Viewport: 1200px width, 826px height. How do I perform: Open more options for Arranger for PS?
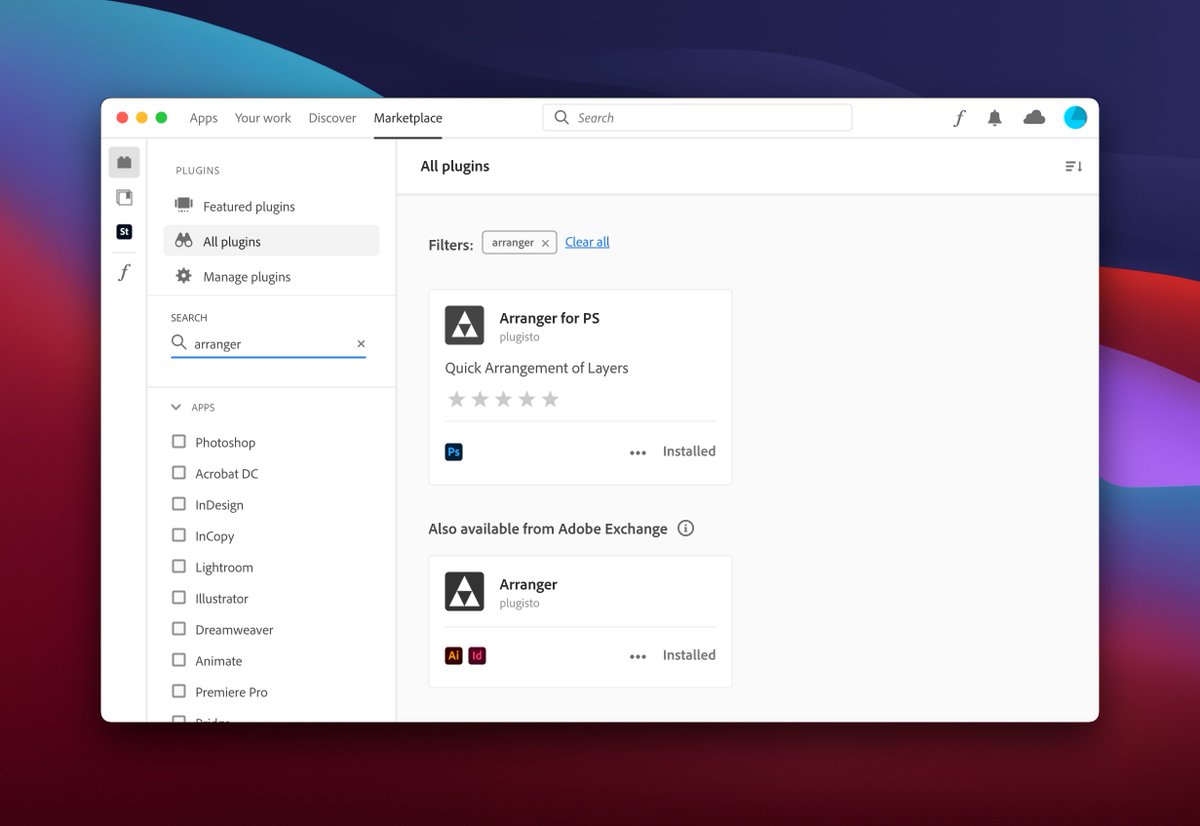coord(638,452)
